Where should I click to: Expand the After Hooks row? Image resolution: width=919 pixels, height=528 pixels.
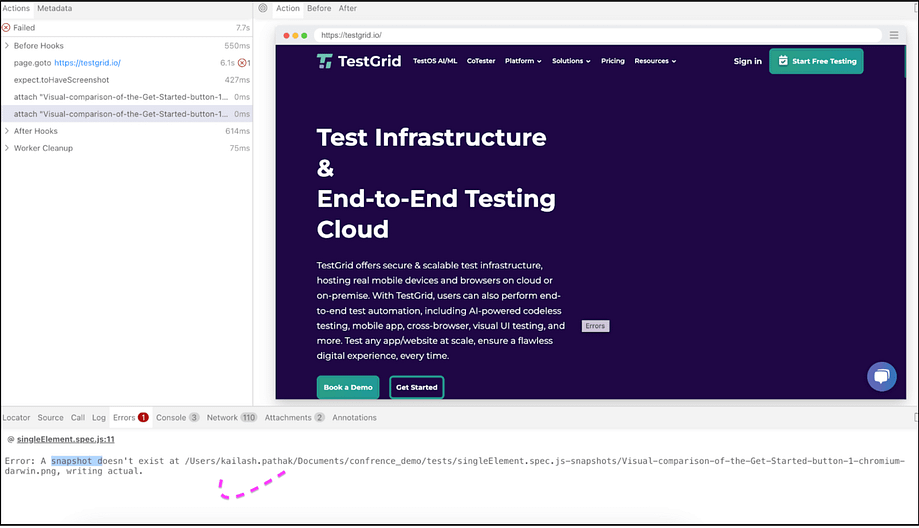(x=7, y=131)
